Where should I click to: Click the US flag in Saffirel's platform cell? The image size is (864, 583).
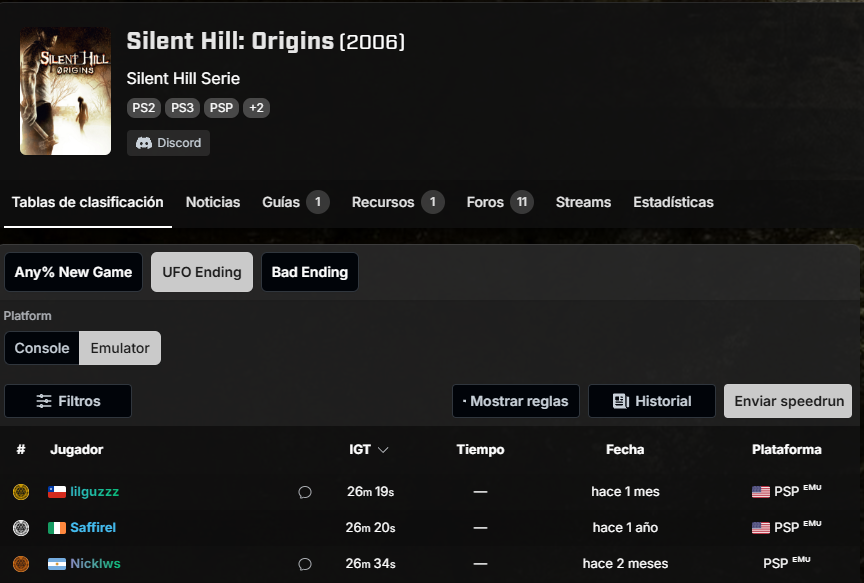(x=760, y=528)
